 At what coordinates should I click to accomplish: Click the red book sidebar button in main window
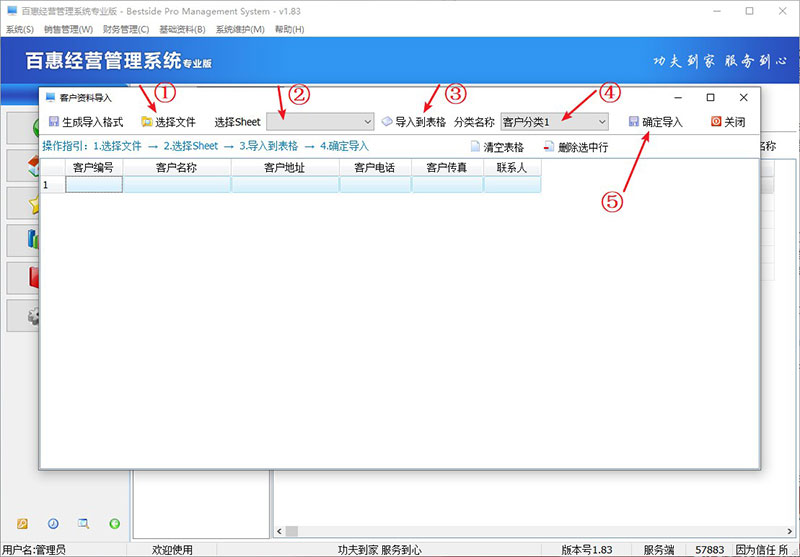click(x=23, y=278)
